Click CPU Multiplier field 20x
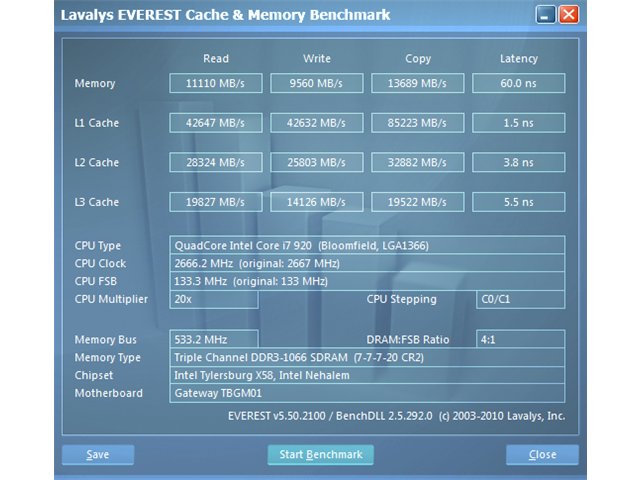640x480 pixels. (213, 299)
